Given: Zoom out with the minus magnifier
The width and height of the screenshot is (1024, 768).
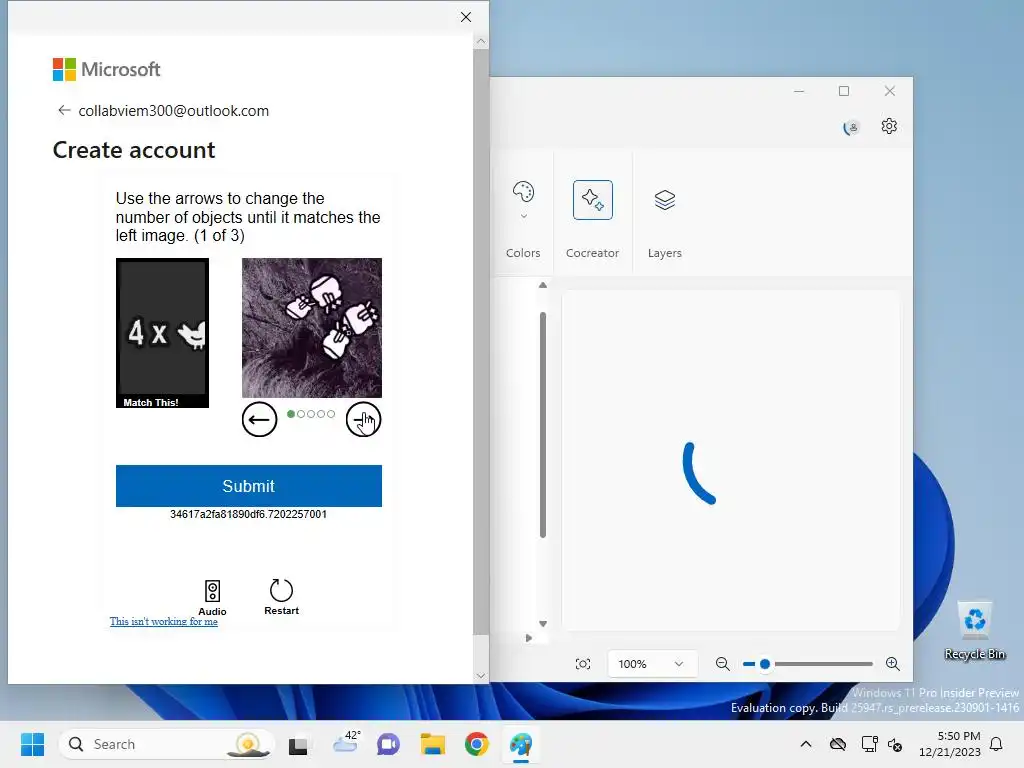Looking at the screenshot, I should pyautogui.click(x=722, y=664).
